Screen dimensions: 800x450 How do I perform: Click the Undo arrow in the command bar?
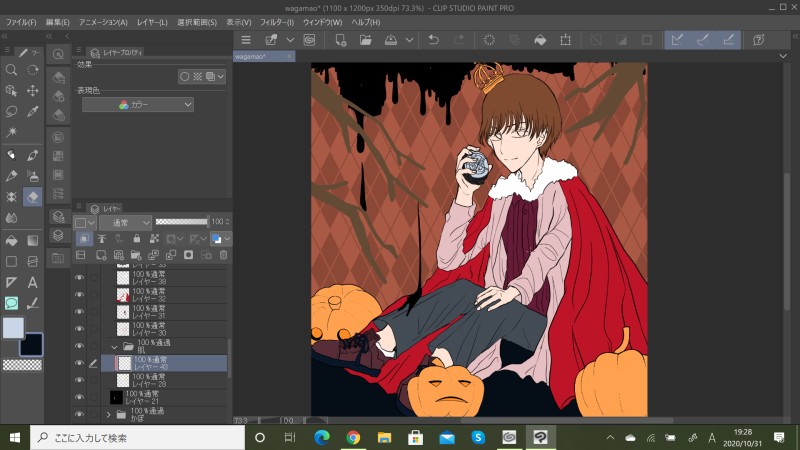433,40
